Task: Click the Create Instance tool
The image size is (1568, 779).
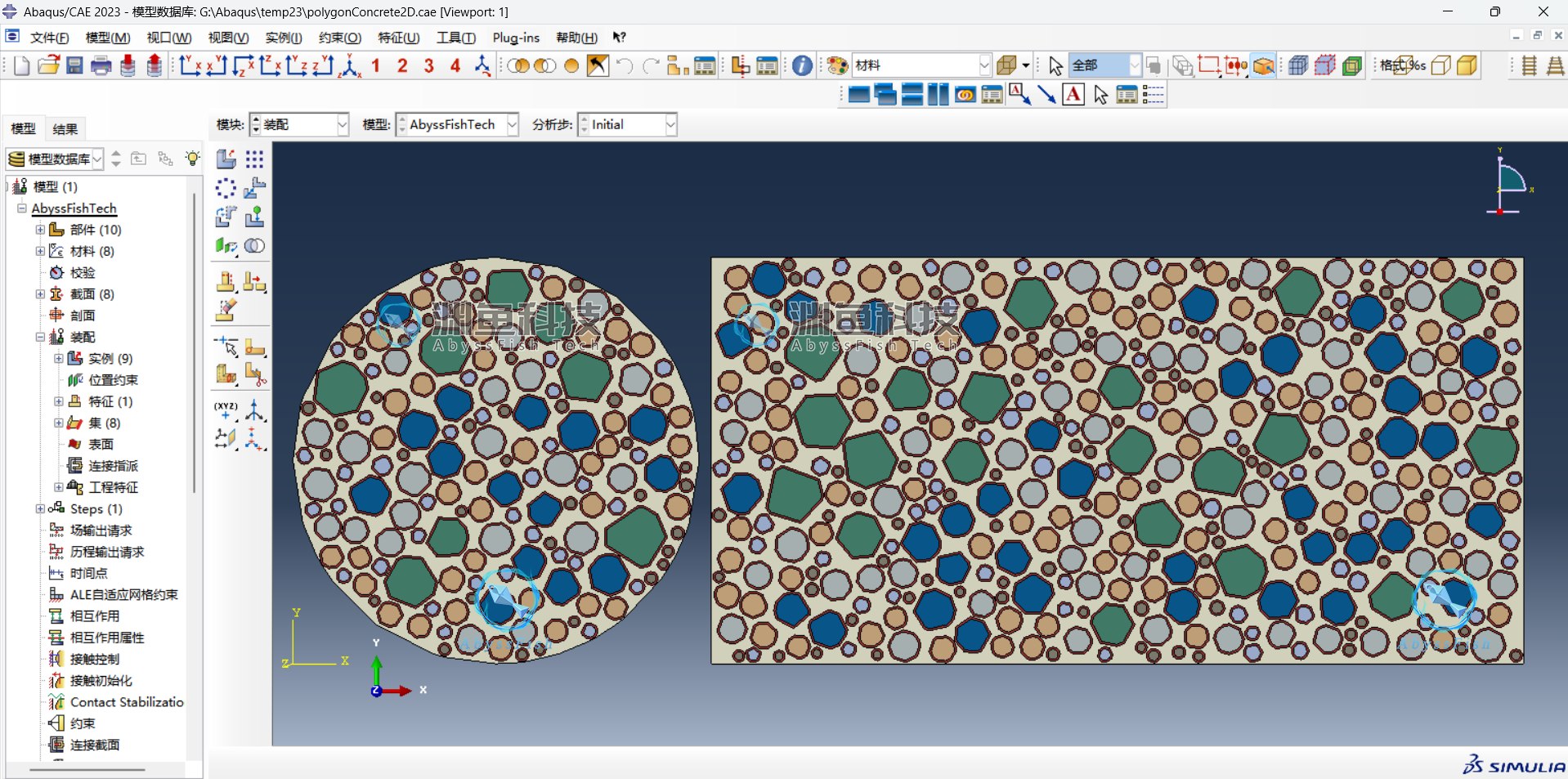Action: pos(226,159)
